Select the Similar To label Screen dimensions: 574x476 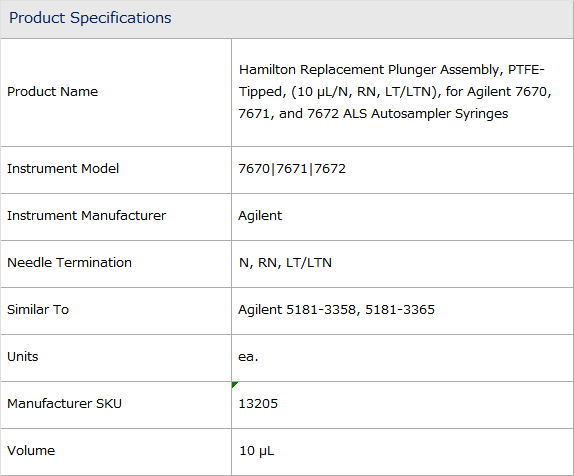(x=38, y=310)
